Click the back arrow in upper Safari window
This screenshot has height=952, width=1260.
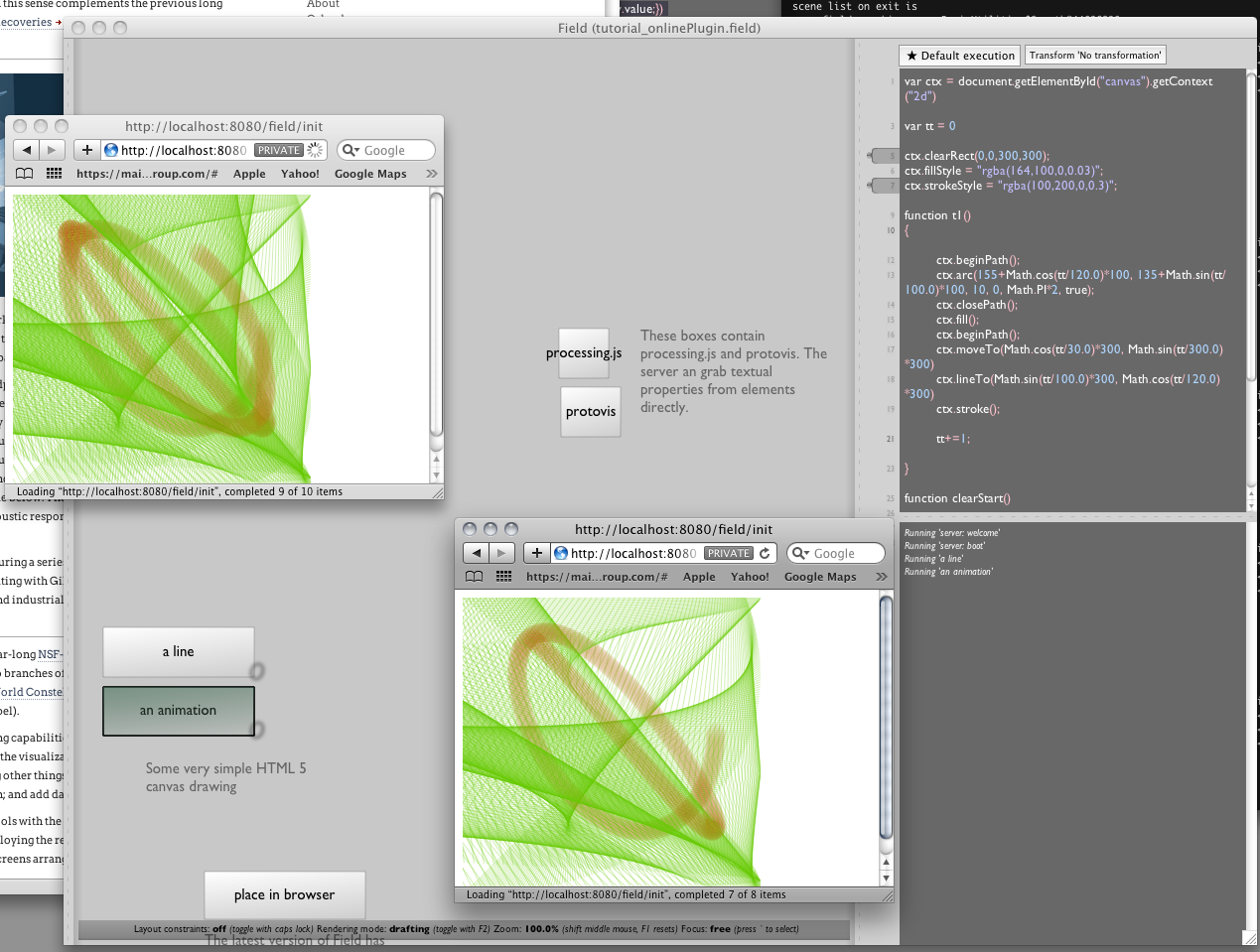point(27,150)
